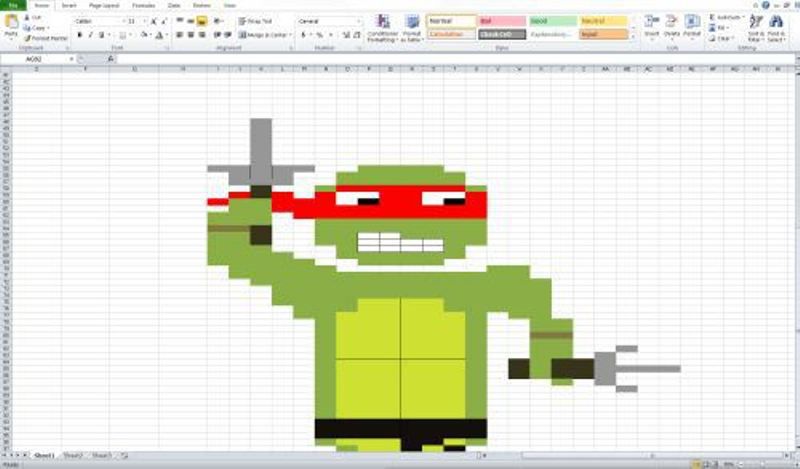
Task: Toggle italic formatting
Action: tap(90, 35)
